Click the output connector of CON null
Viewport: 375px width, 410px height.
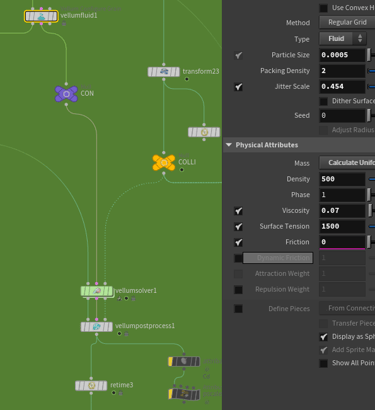point(66,104)
